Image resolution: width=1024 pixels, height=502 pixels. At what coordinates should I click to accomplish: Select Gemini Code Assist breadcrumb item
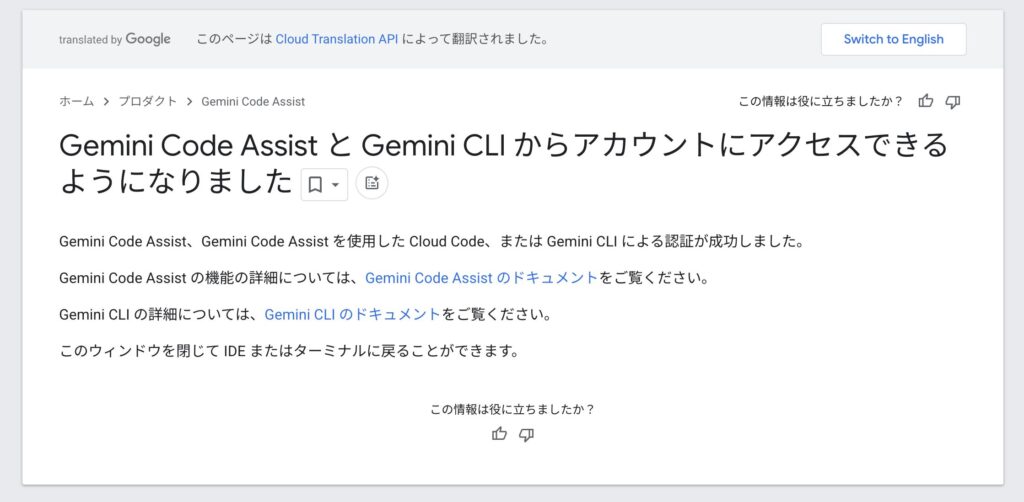pos(253,101)
